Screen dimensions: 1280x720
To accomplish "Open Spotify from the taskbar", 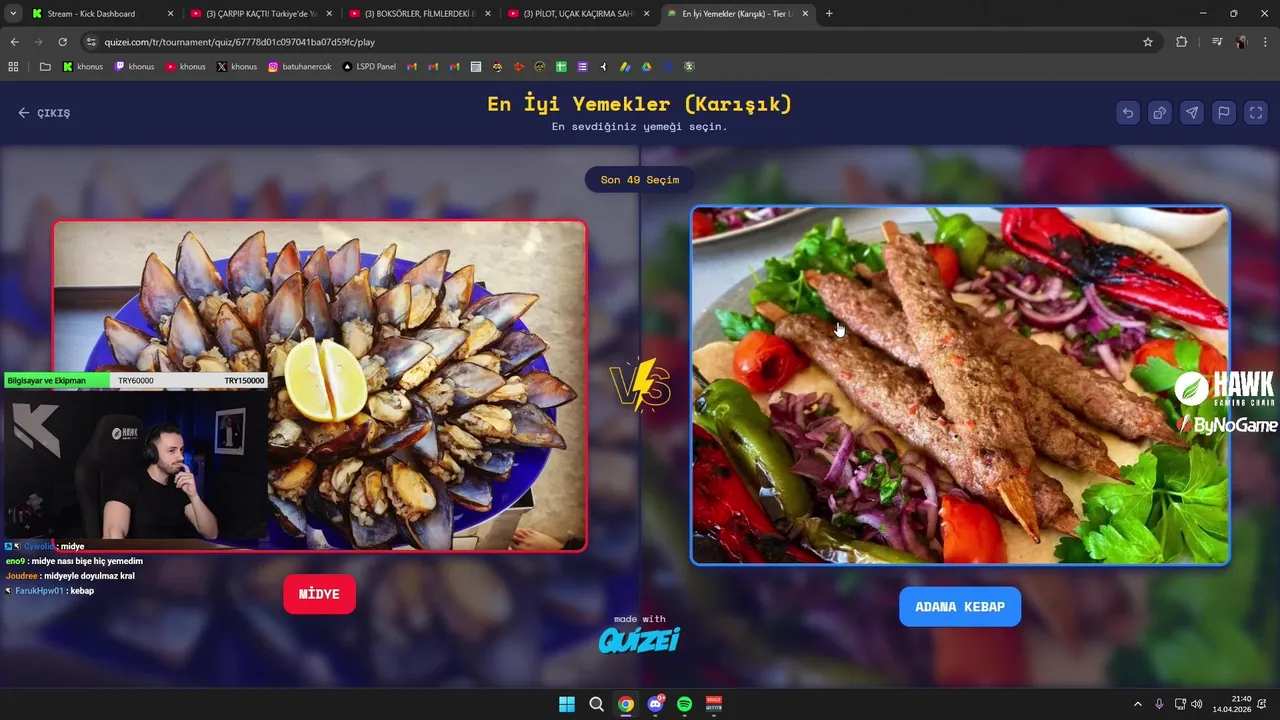I will click(x=684, y=704).
